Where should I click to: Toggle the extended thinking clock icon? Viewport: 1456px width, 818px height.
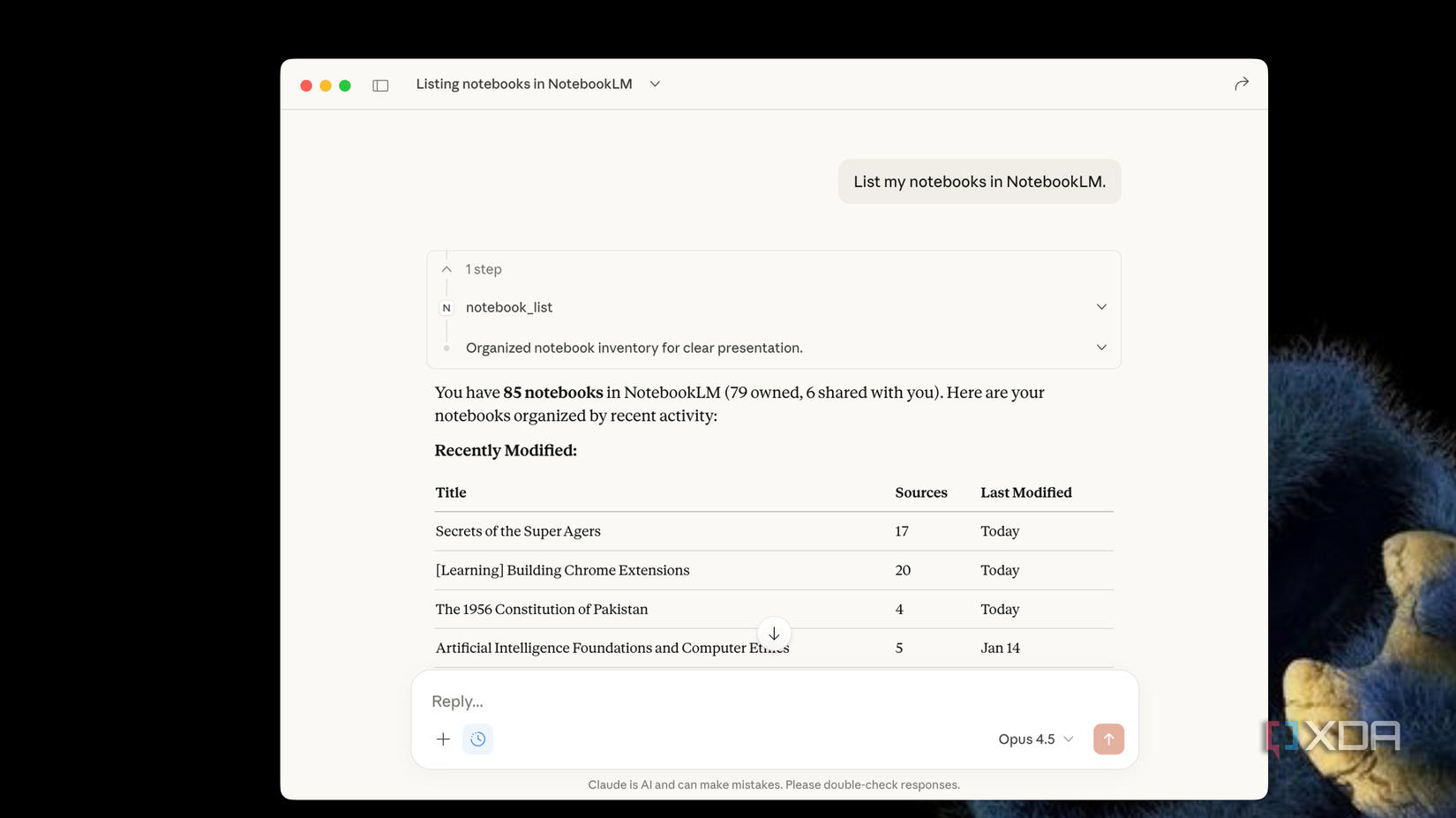click(x=477, y=739)
